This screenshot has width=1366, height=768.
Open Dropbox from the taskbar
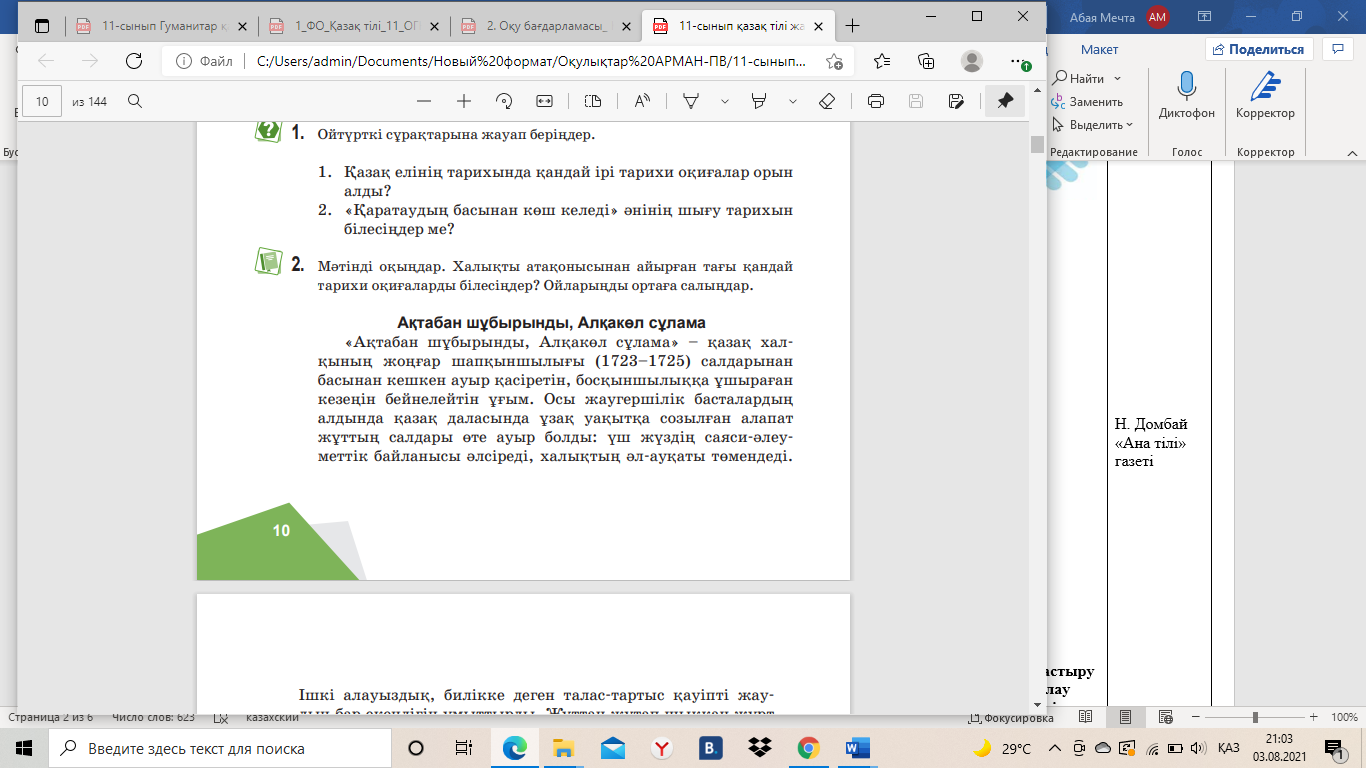(x=760, y=748)
